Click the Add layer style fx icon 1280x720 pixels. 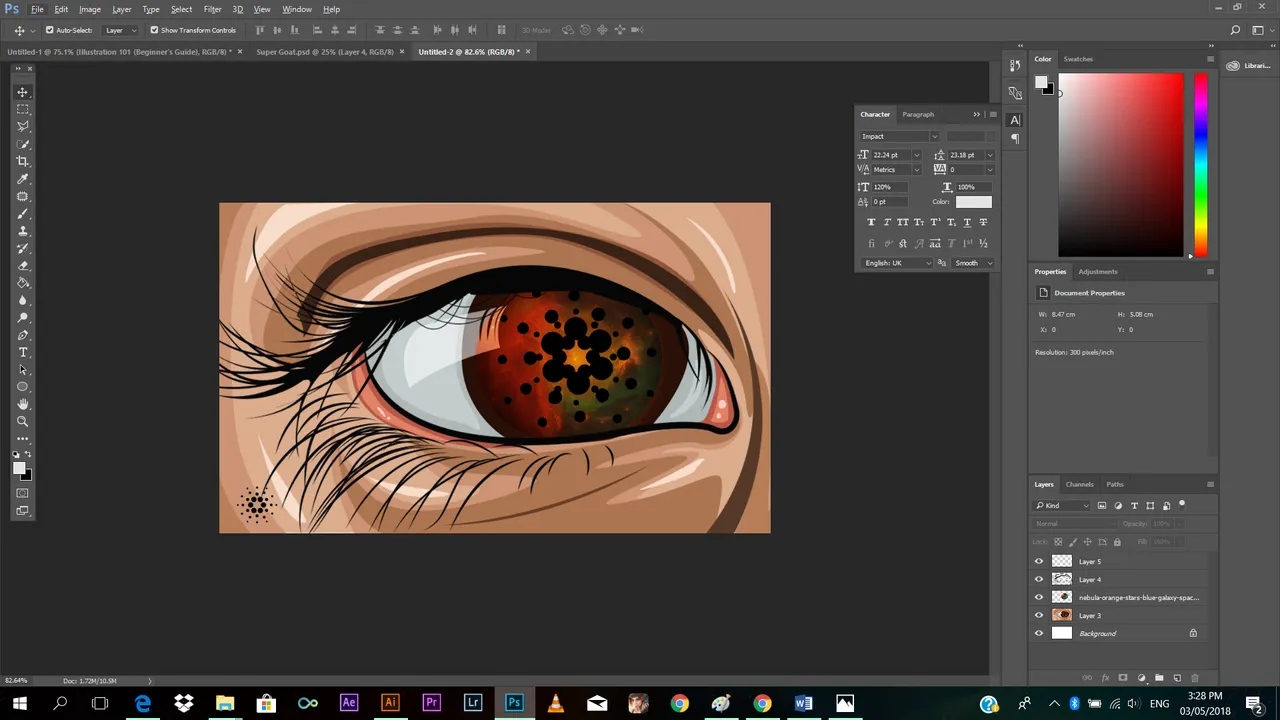pos(1105,678)
